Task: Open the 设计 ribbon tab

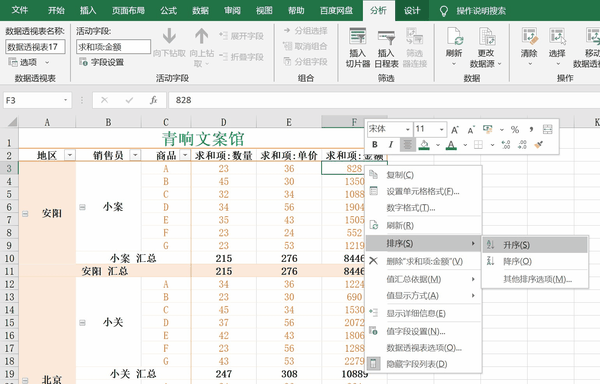Action: [412, 10]
